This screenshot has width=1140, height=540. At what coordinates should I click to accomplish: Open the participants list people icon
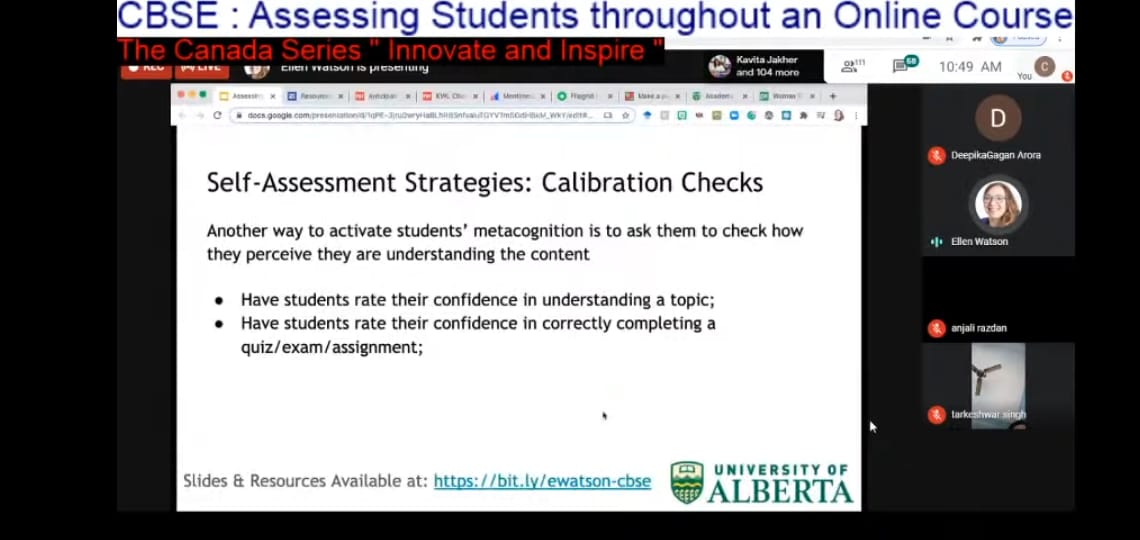(x=850, y=66)
